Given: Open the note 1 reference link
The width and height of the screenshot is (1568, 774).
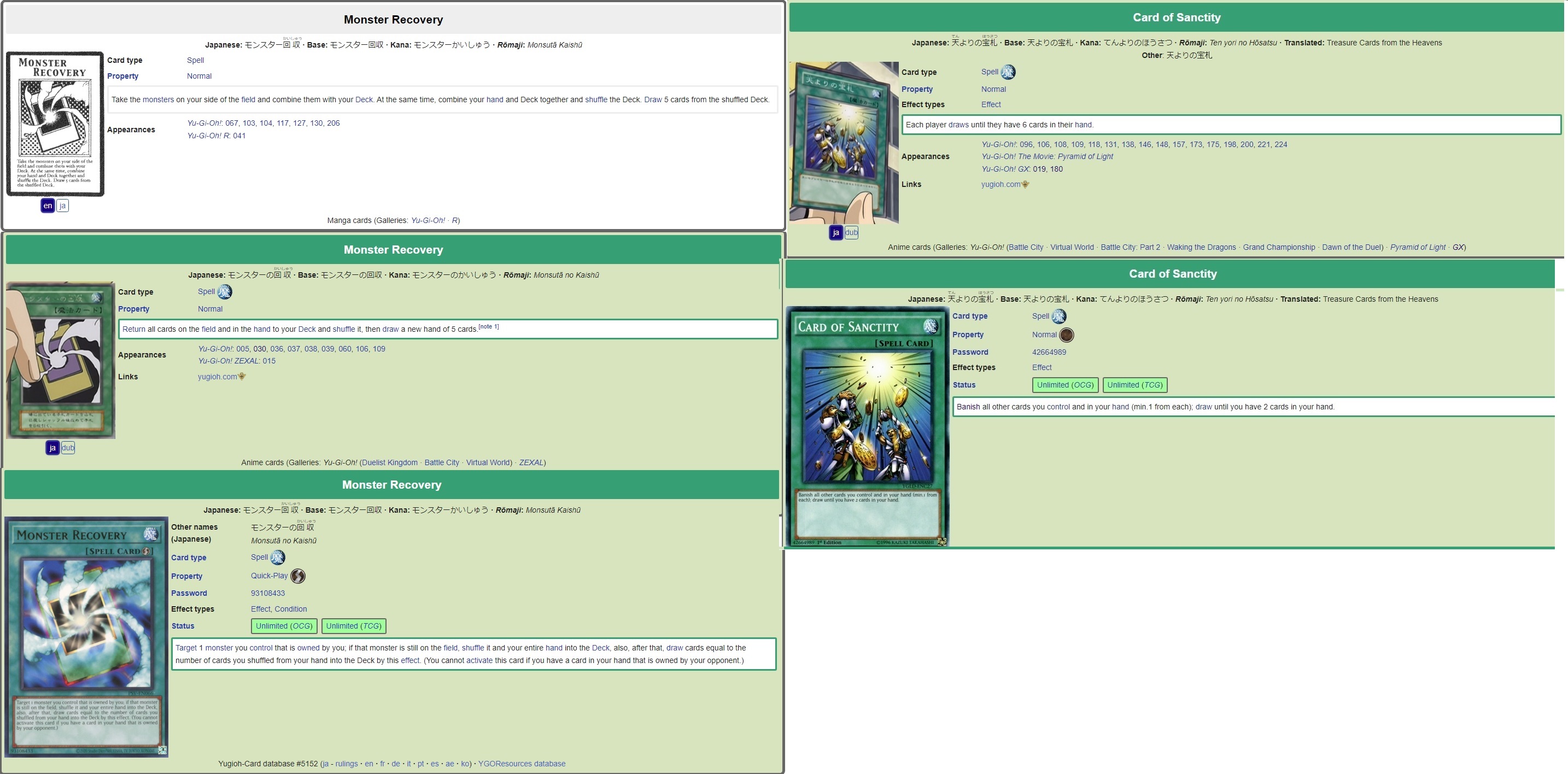Looking at the screenshot, I should coord(488,327).
